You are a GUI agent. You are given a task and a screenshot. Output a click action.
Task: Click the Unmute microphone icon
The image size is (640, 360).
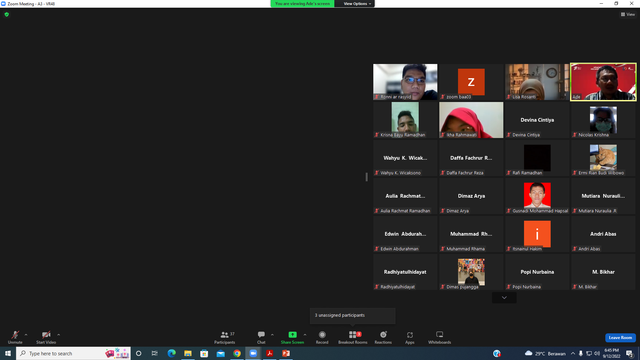tap(15, 335)
